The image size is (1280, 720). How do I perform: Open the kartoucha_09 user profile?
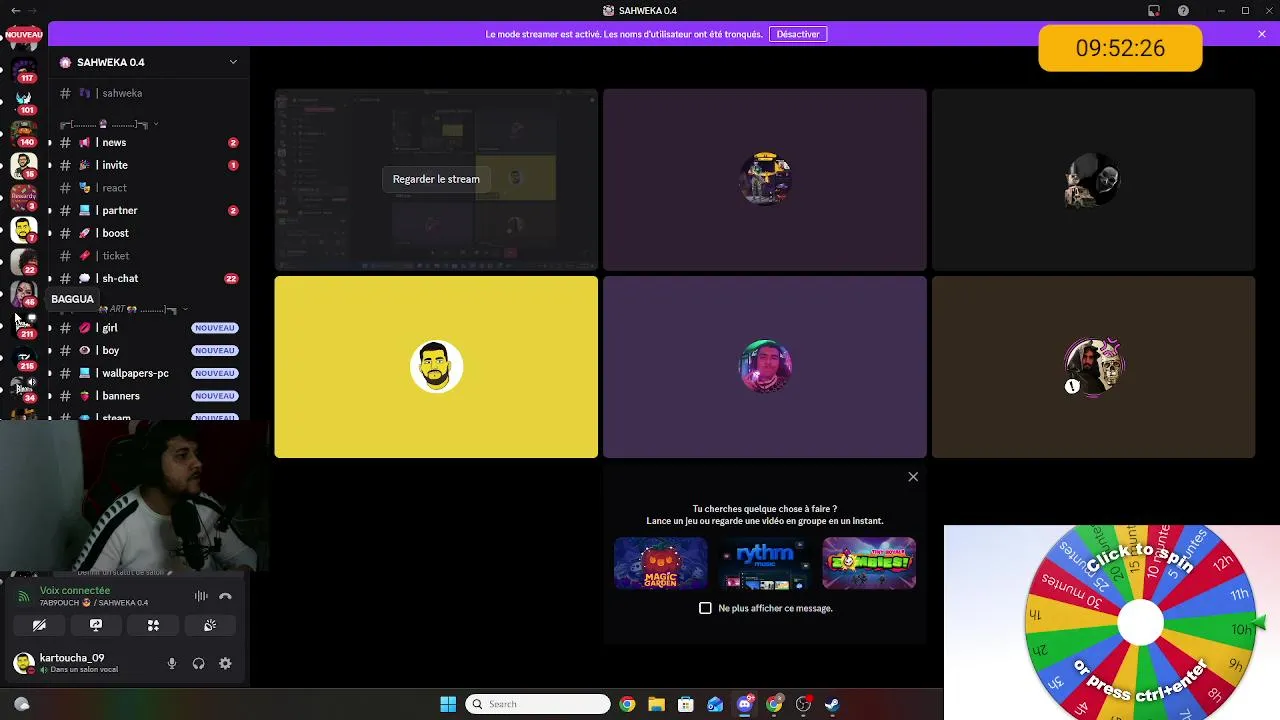82,663
